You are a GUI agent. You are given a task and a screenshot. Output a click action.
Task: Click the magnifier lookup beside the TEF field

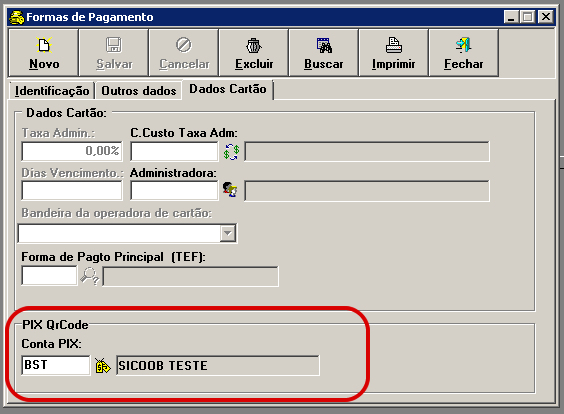coord(89,276)
